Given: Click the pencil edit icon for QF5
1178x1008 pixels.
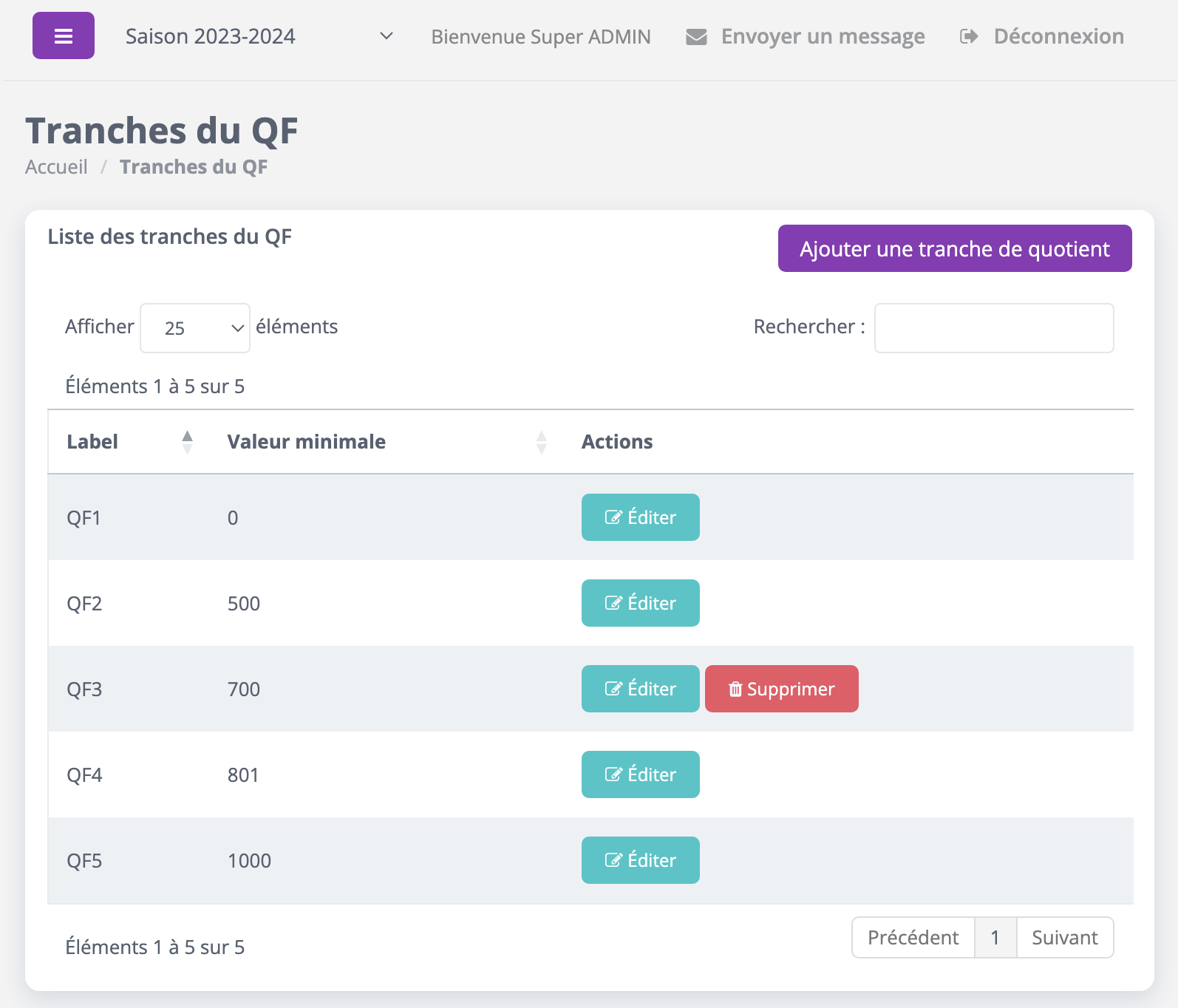Looking at the screenshot, I should pos(613,860).
